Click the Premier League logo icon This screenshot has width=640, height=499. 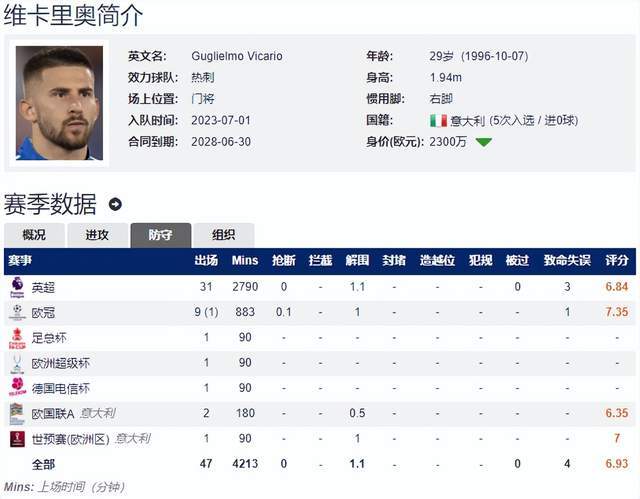(17, 287)
